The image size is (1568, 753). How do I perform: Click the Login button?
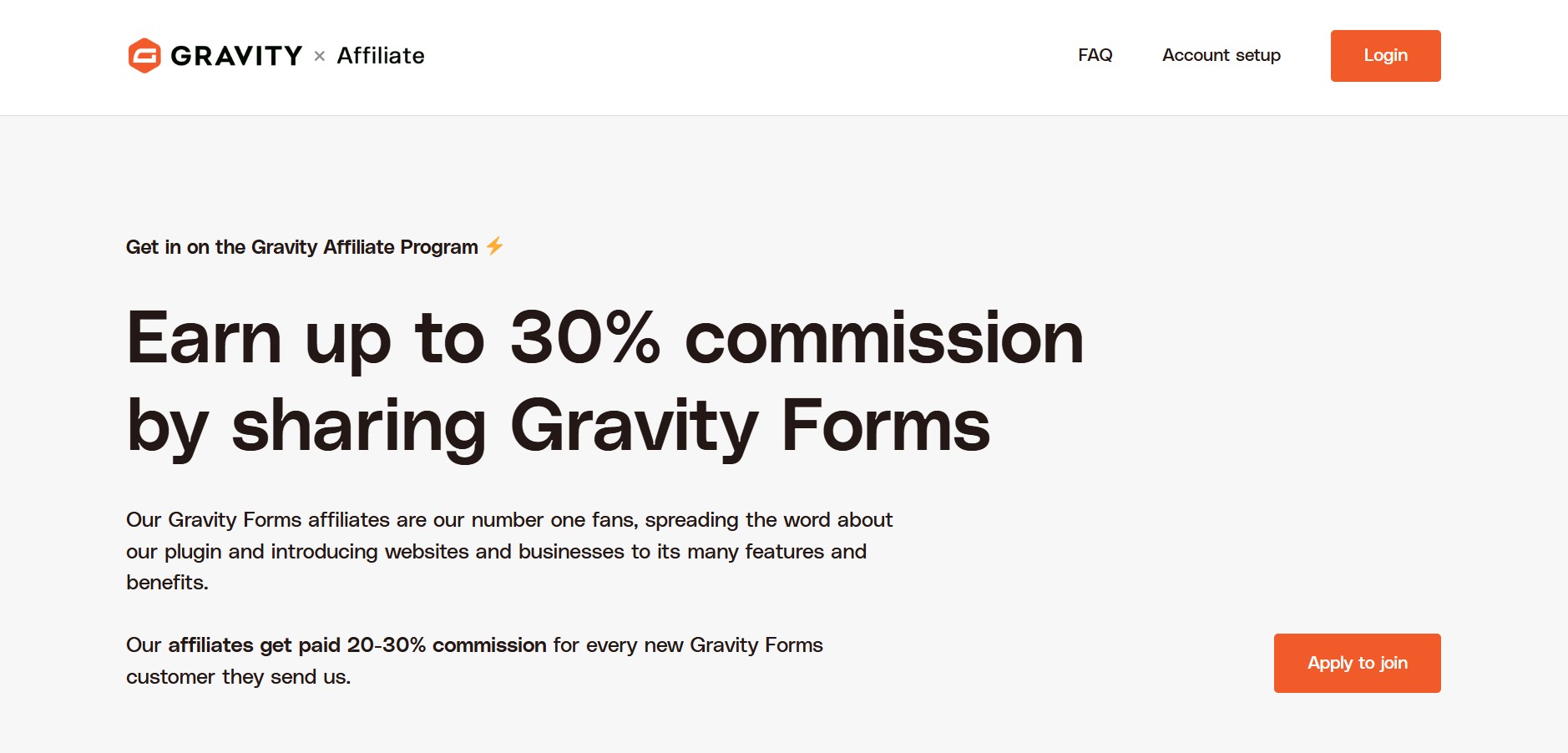point(1385,55)
